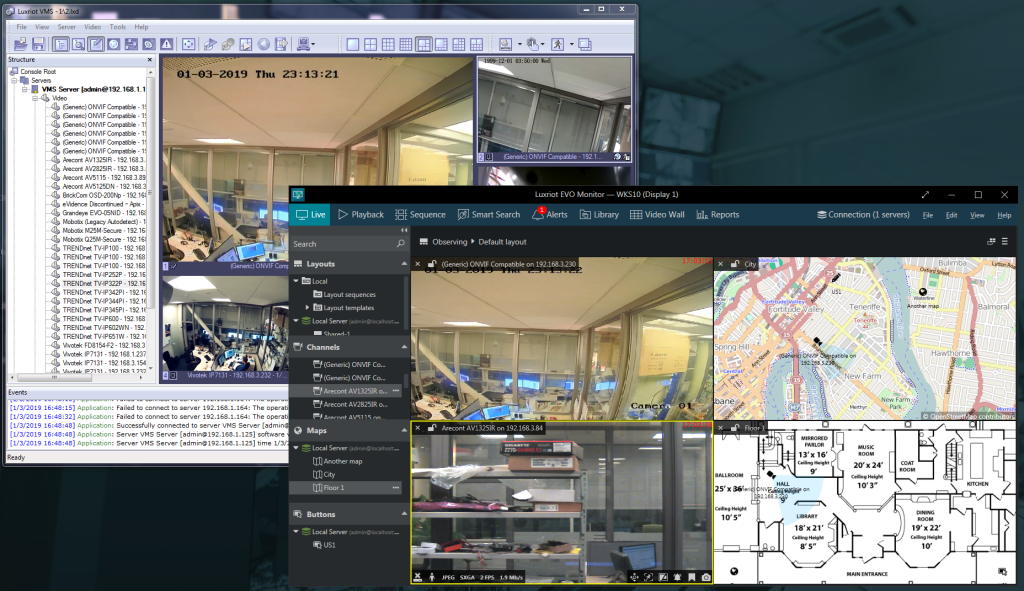The width and height of the screenshot is (1024, 591).
Task: Click the fullscreen arrows icon in EVO title bar
Action: click(x=925, y=195)
